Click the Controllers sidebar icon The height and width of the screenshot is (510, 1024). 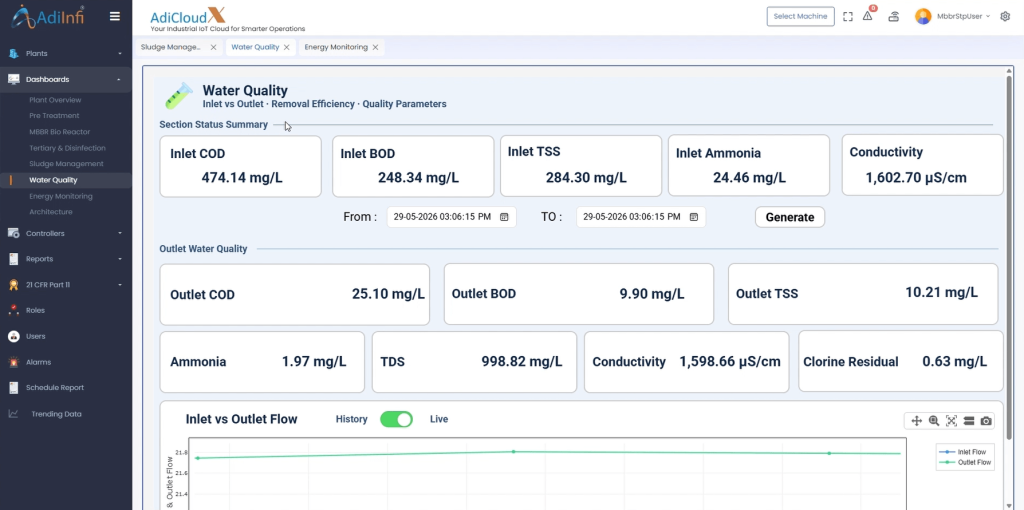coord(14,233)
